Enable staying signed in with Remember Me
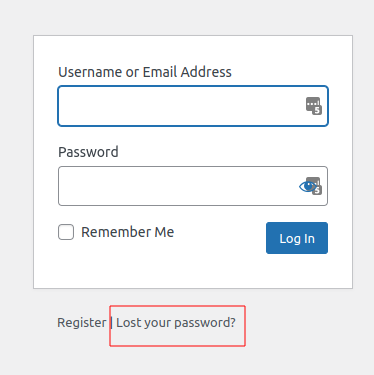Image resolution: width=374 pixels, height=375 pixels. [x=66, y=232]
